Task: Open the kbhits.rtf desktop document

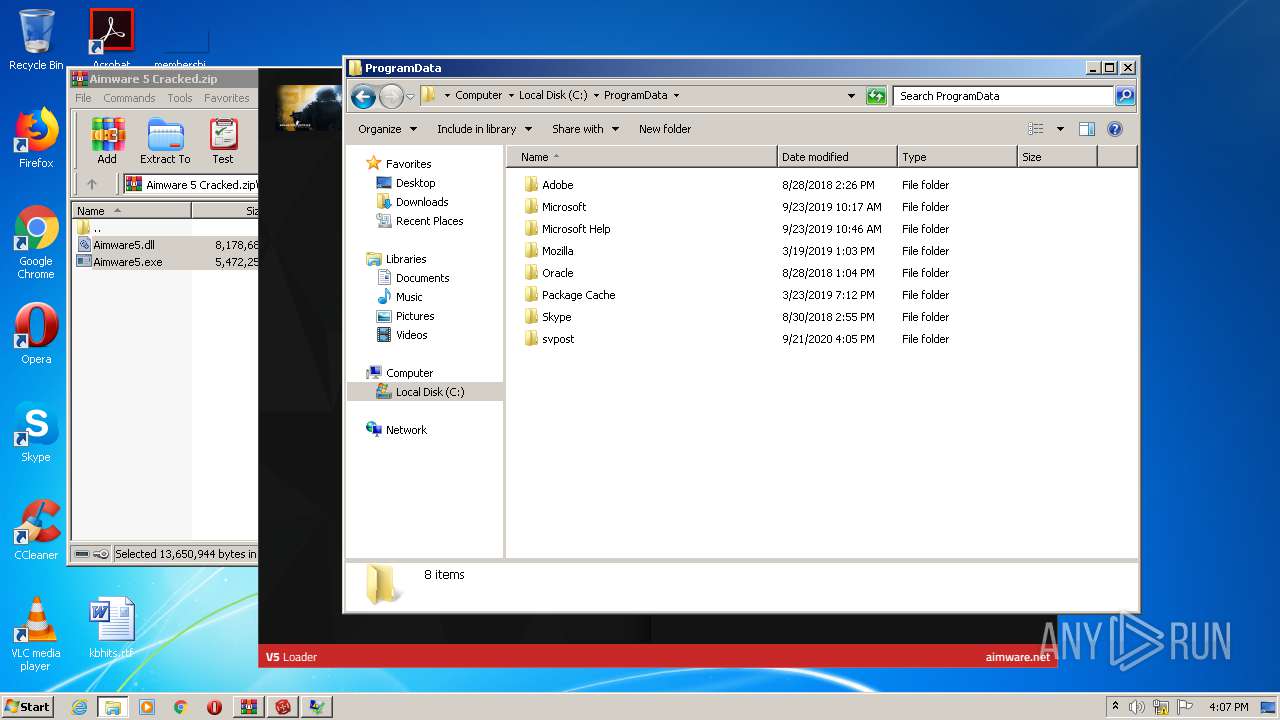Action: (x=111, y=628)
